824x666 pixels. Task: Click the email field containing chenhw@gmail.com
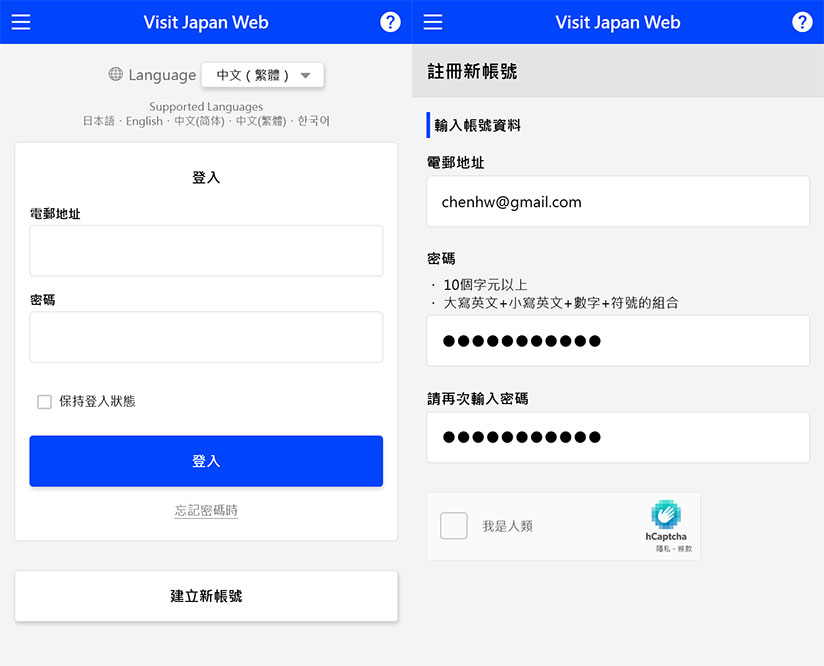click(618, 201)
